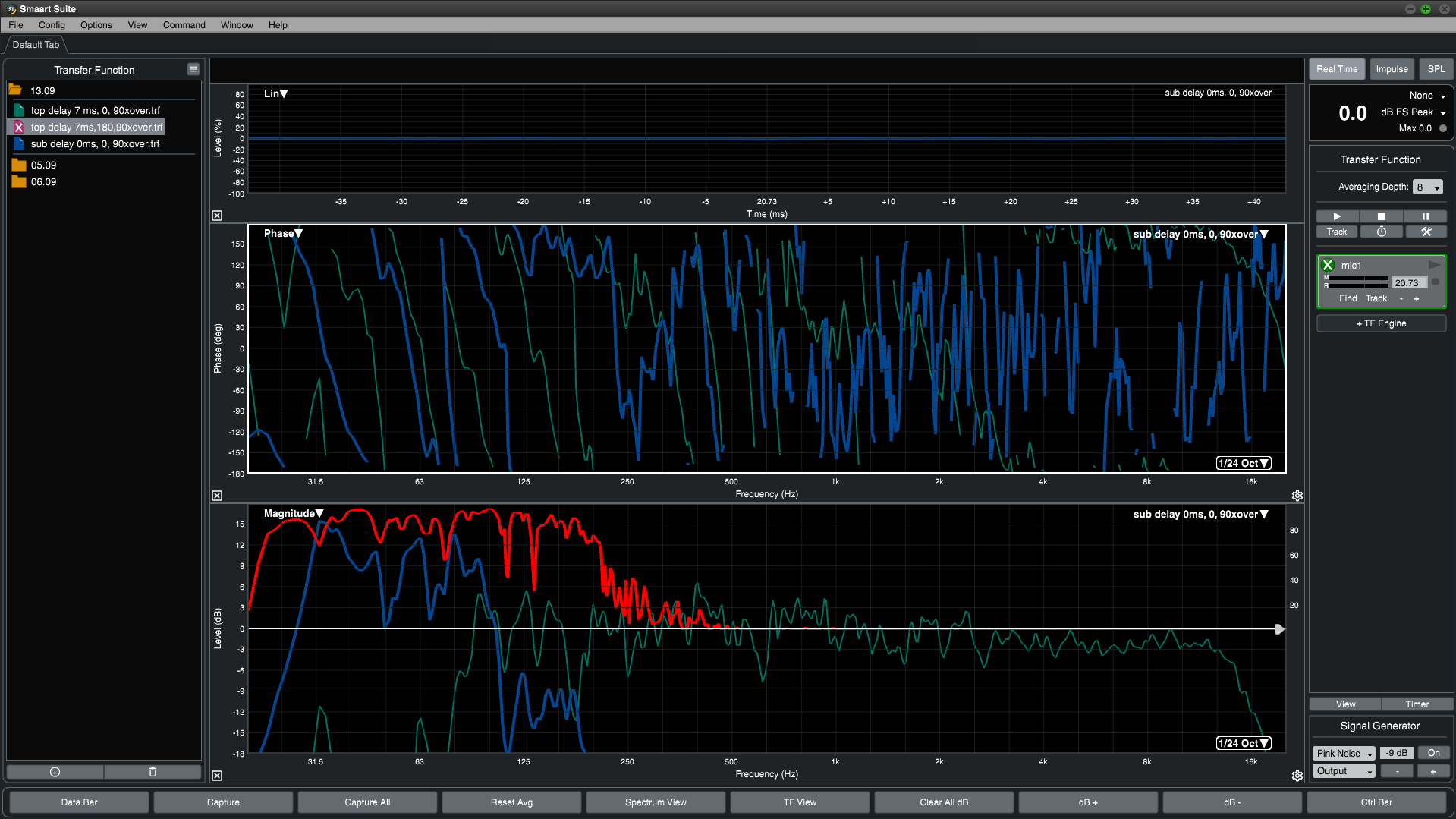
Task: Open Magnitude graph settings gear
Action: (1297, 776)
